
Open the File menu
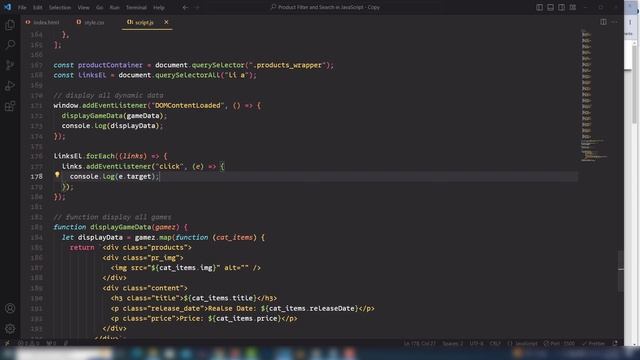pyautogui.click(x=22, y=7)
